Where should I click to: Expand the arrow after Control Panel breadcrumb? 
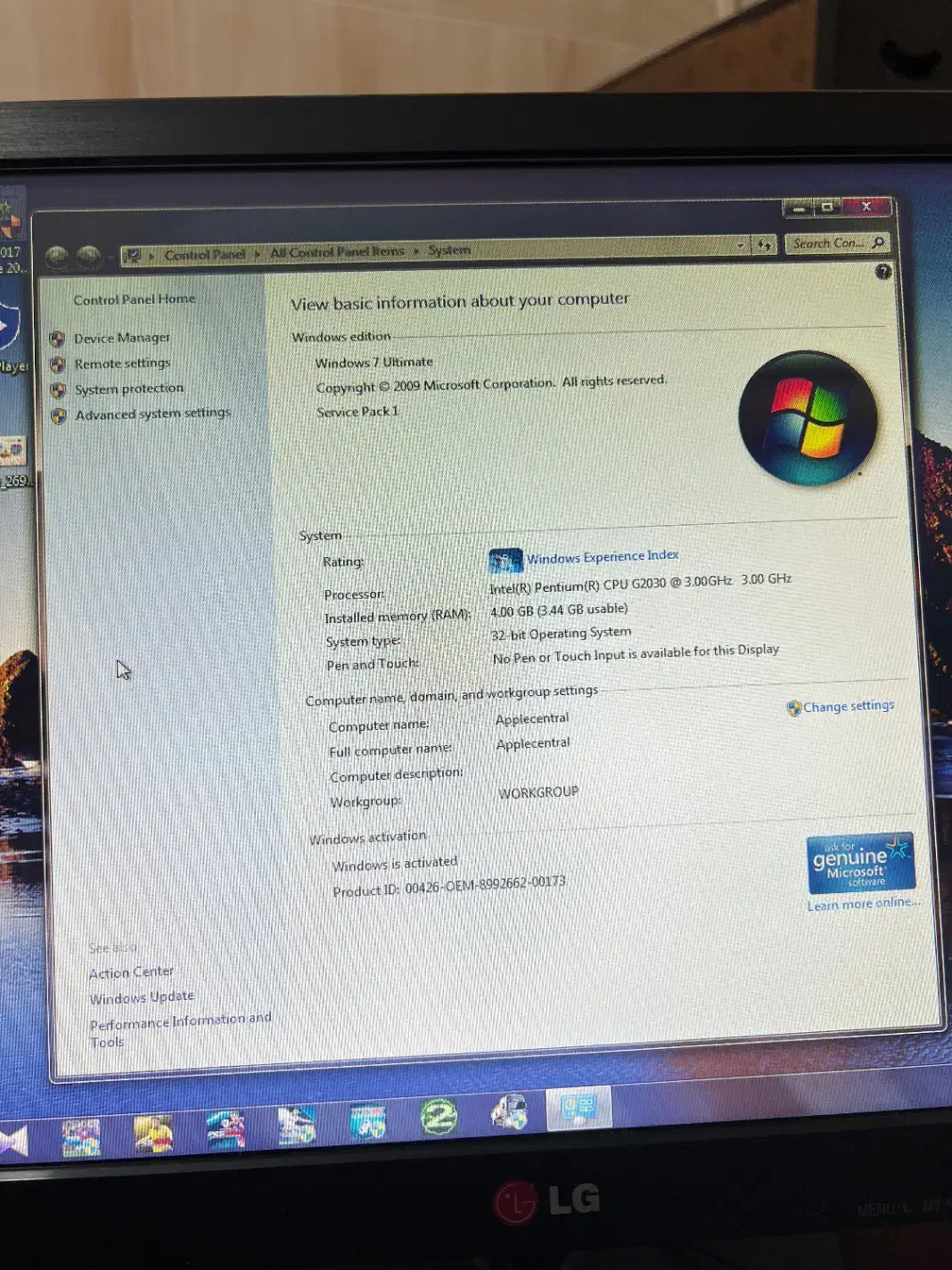click(258, 254)
